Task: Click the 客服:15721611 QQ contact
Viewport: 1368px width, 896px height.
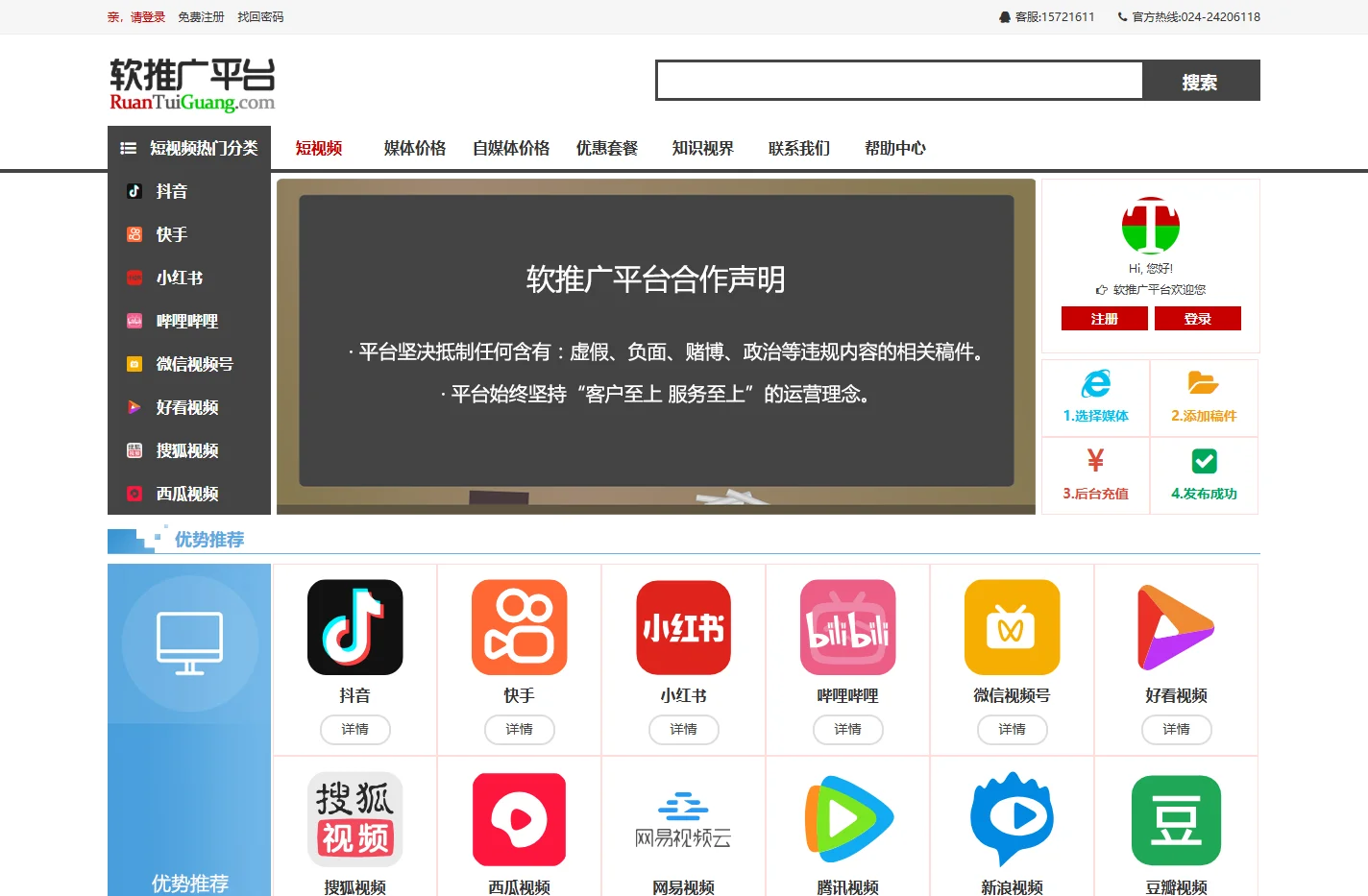Action: pyautogui.click(x=1047, y=17)
